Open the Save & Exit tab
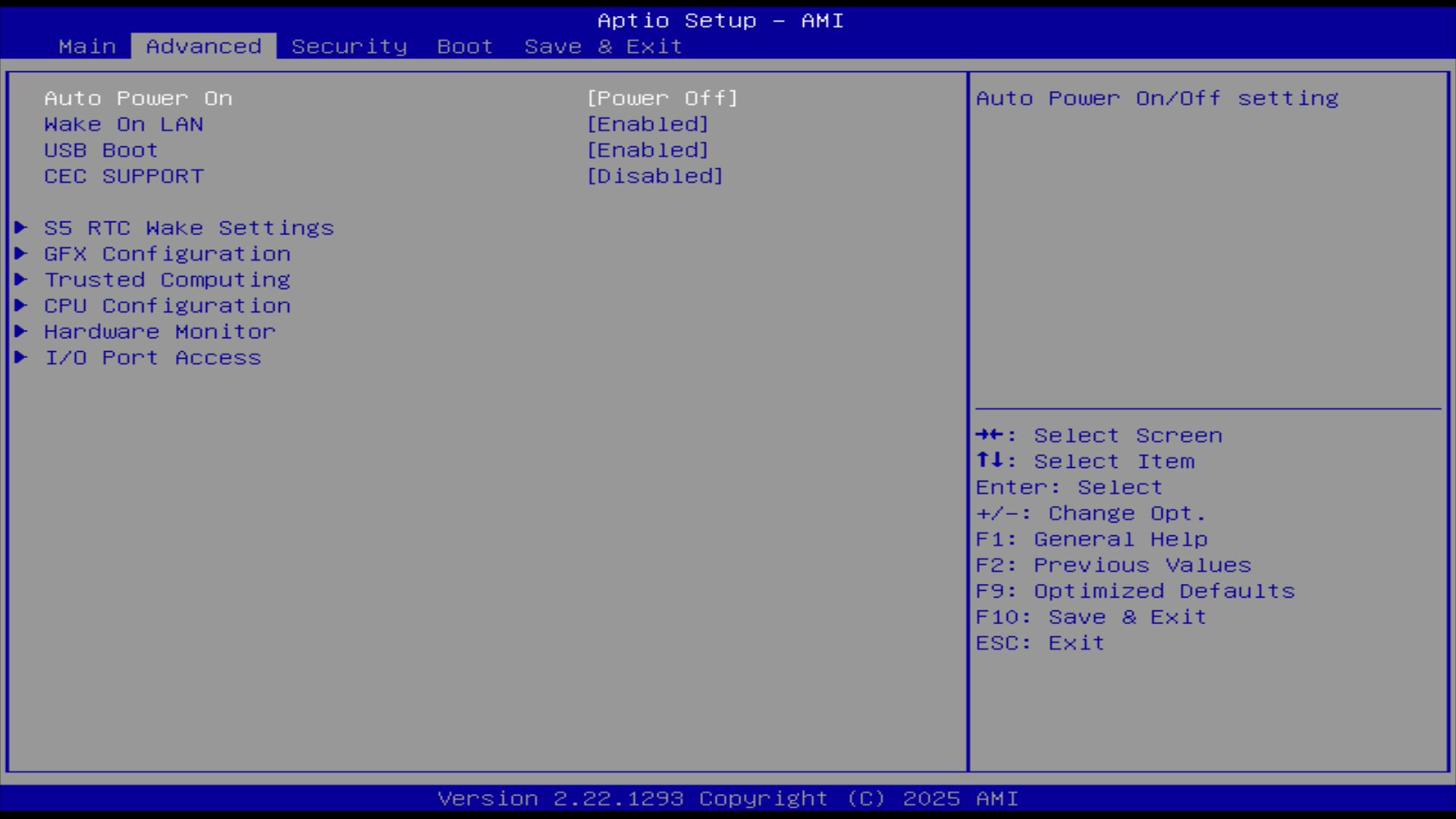Screen dimensions: 1456x819 coord(603,46)
